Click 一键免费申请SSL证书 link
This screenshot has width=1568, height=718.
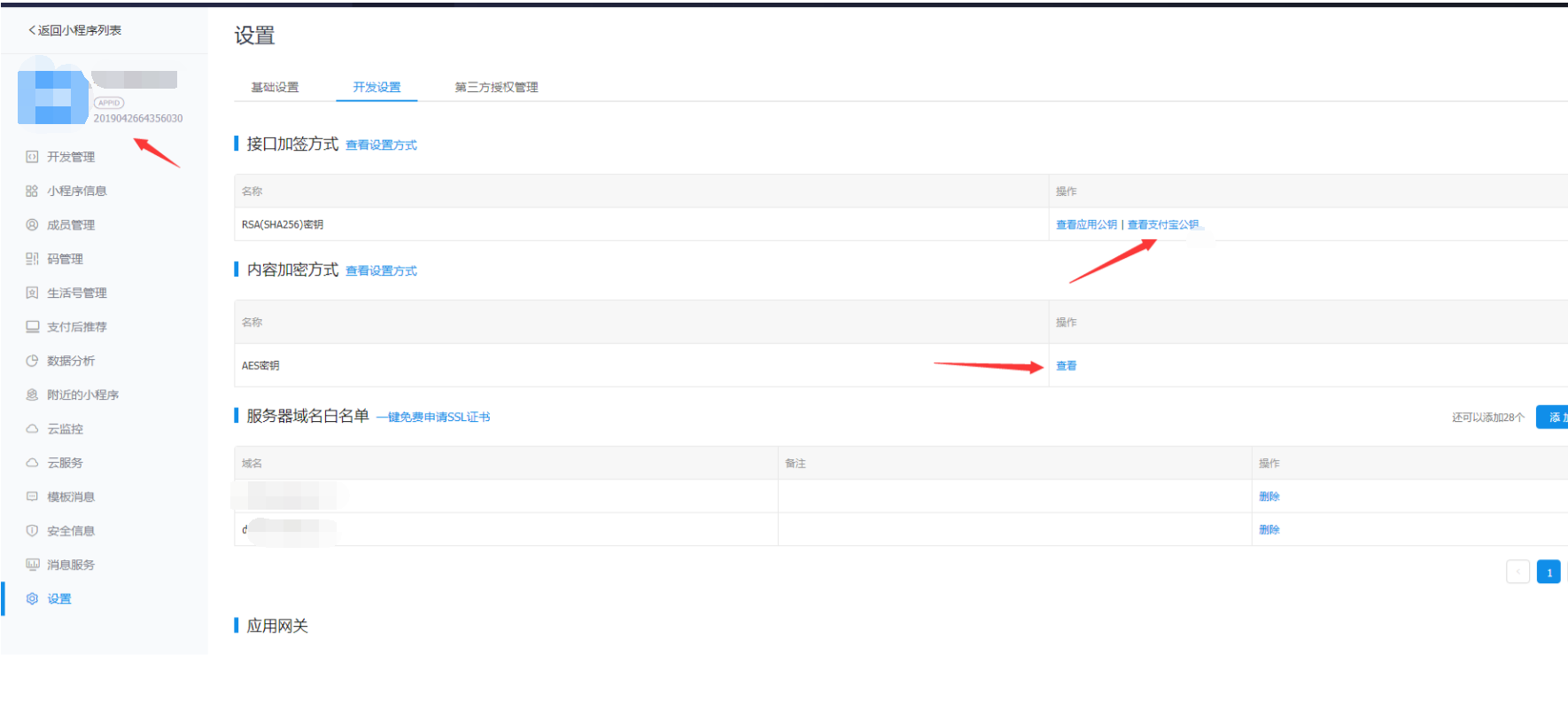click(433, 417)
